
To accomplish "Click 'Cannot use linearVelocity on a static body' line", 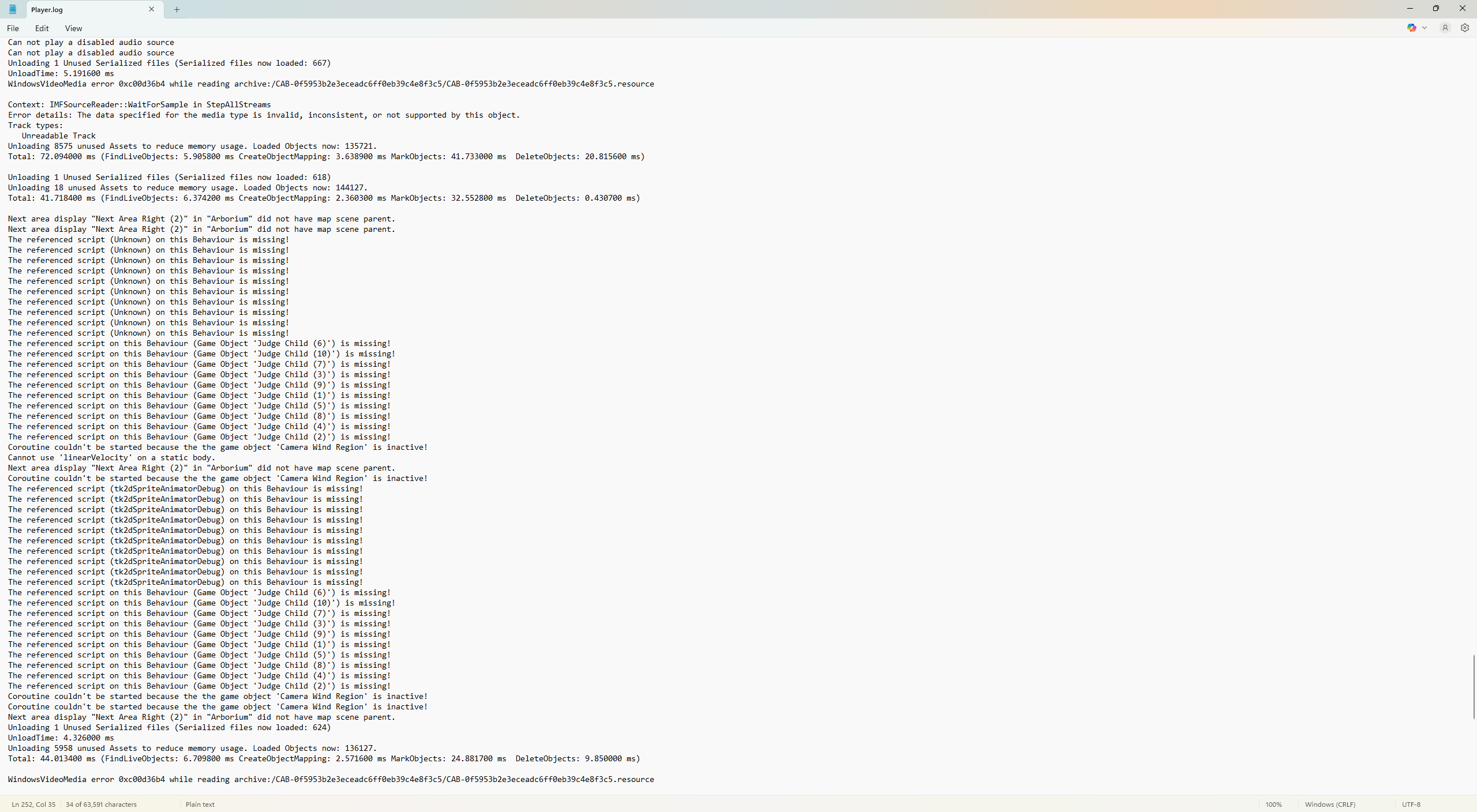I will point(112,458).
